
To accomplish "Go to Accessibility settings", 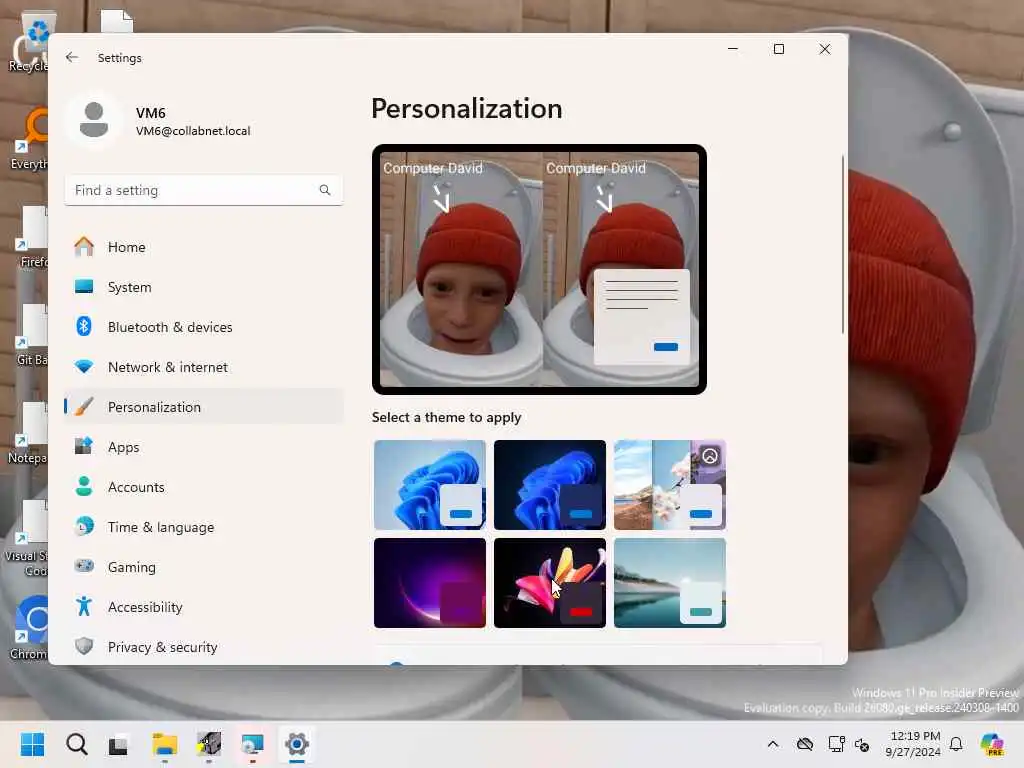I will point(204,607).
